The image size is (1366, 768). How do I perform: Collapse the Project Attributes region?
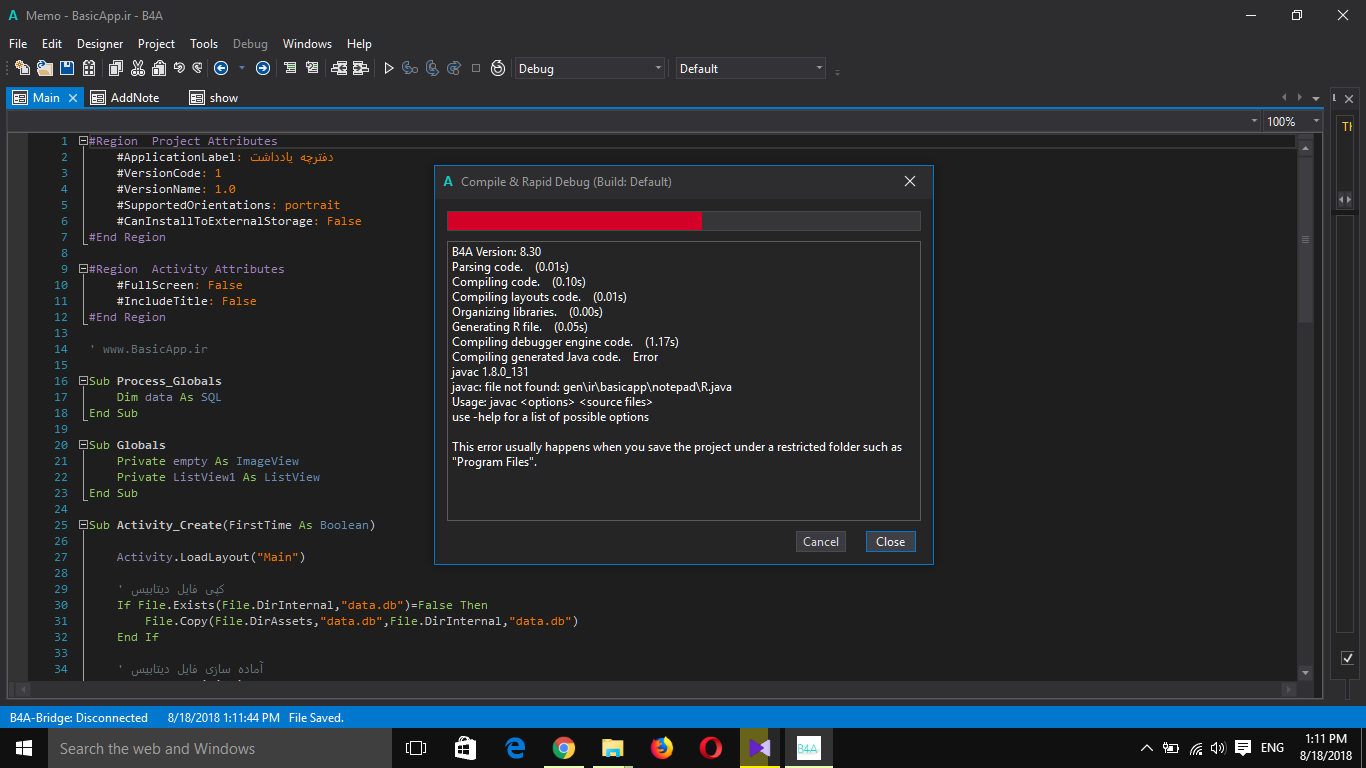(x=83, y=141)
